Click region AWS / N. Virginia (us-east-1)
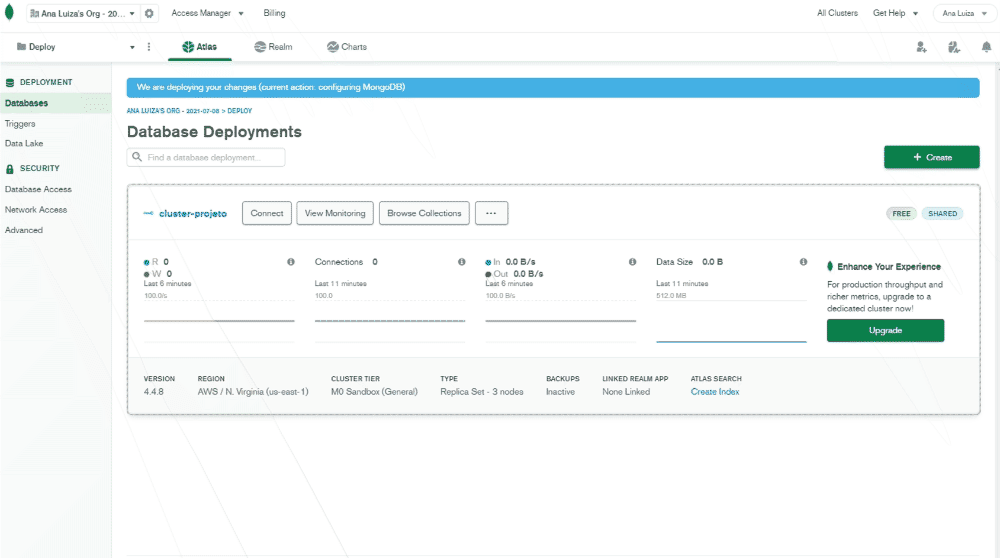The height and width of the screenshot is (558, 1000). point(253,392)
